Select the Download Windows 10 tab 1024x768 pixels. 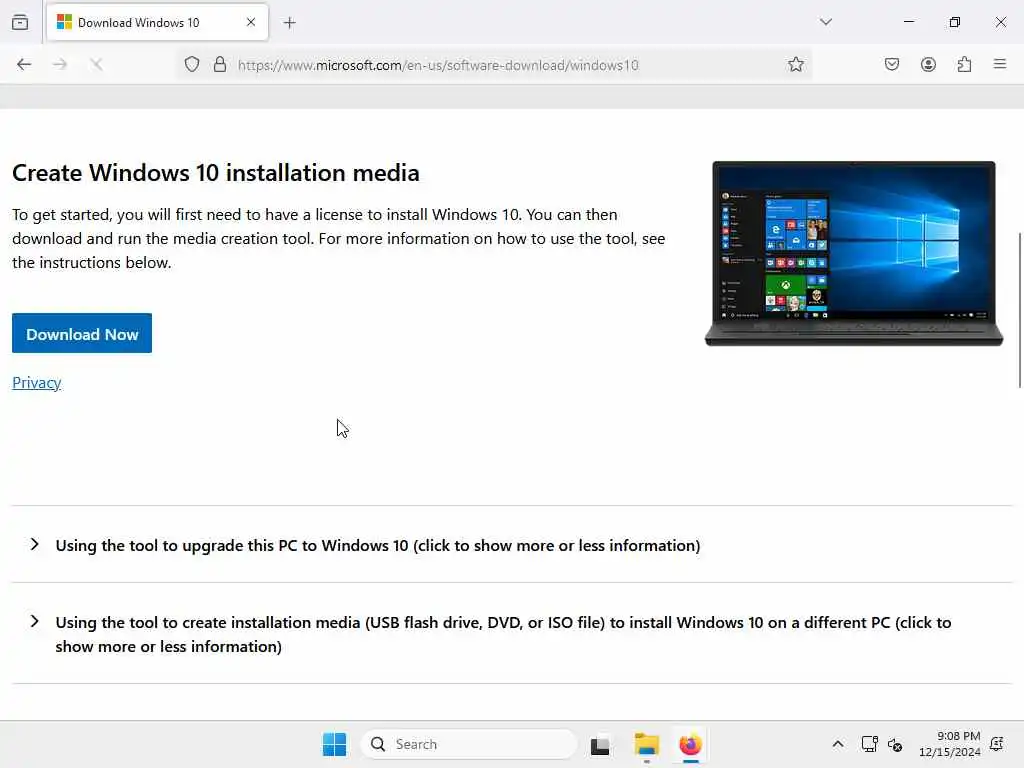point(157,23)
